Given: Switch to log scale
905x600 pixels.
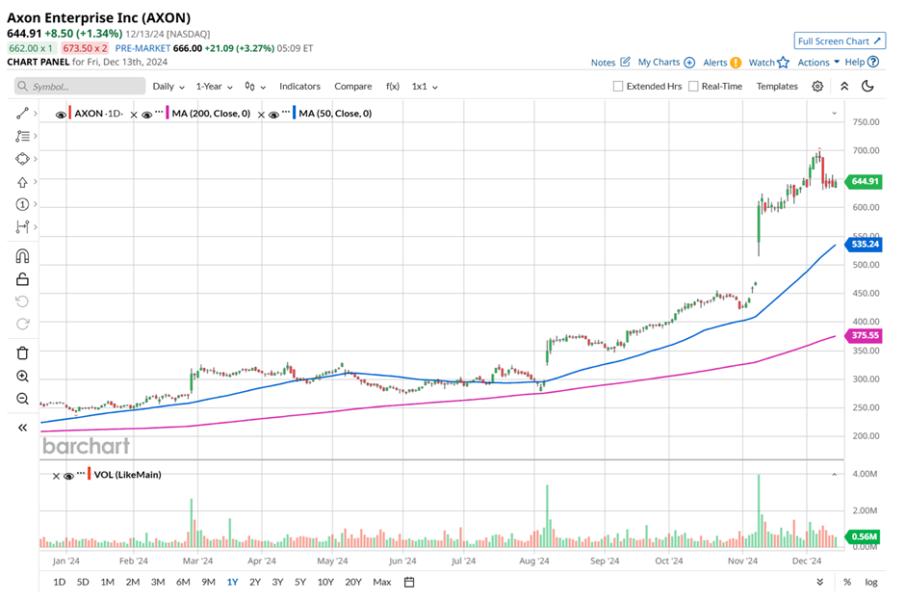Looking at the screenshot, I should pyautogui.click(x=871, y=582).
